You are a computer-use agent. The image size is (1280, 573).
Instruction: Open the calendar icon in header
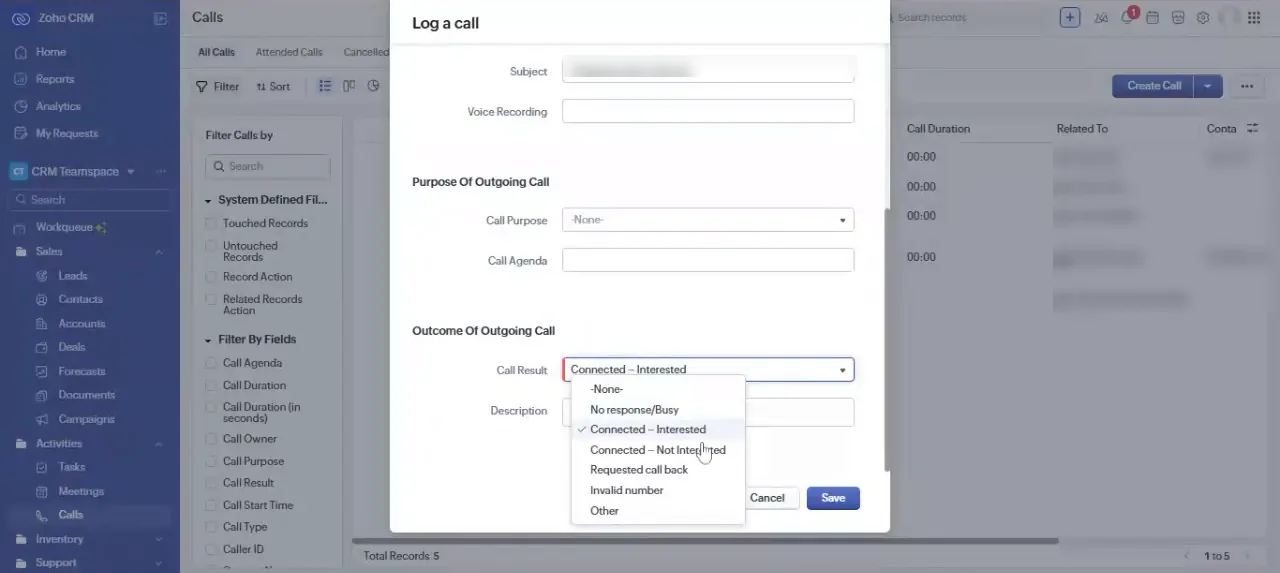tap(1152, 18)
